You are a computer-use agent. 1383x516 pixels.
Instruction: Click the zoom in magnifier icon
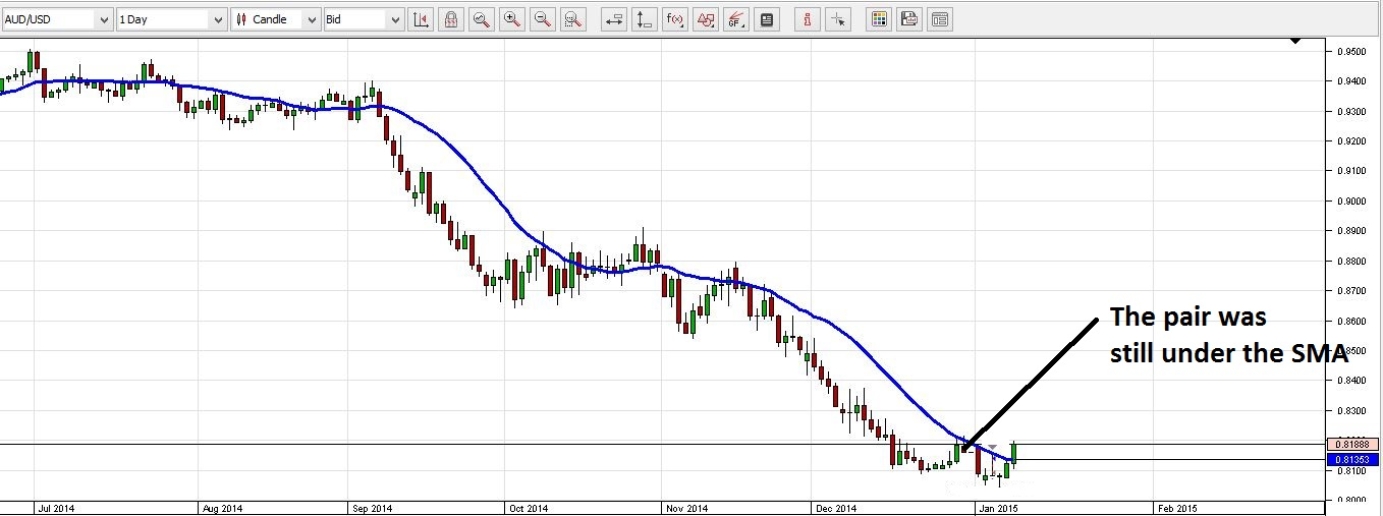[513, 19]
